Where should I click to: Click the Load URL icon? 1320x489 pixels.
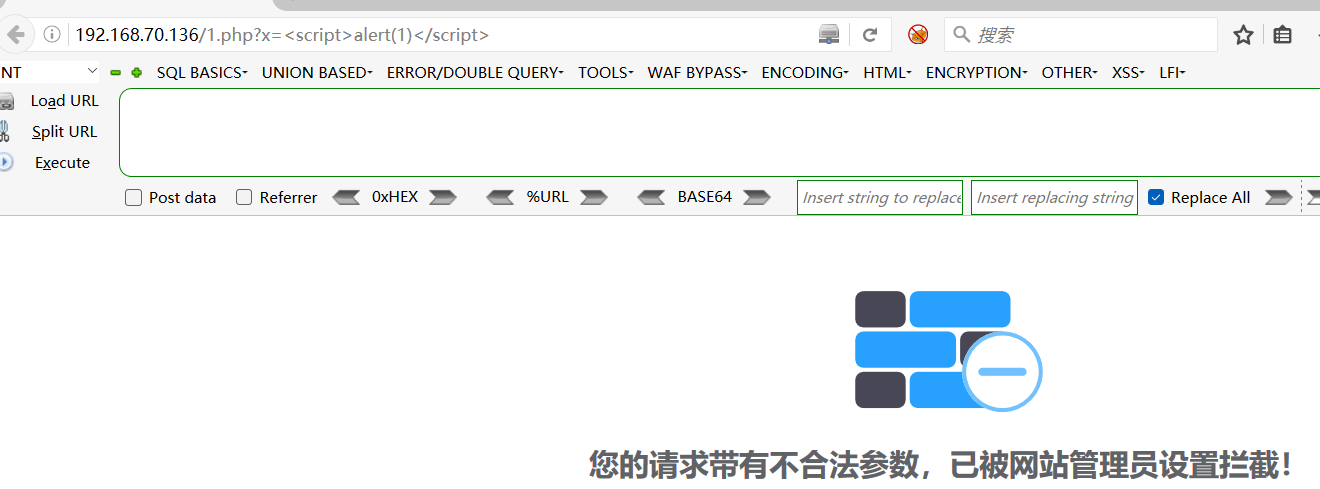tap(6, 101)
